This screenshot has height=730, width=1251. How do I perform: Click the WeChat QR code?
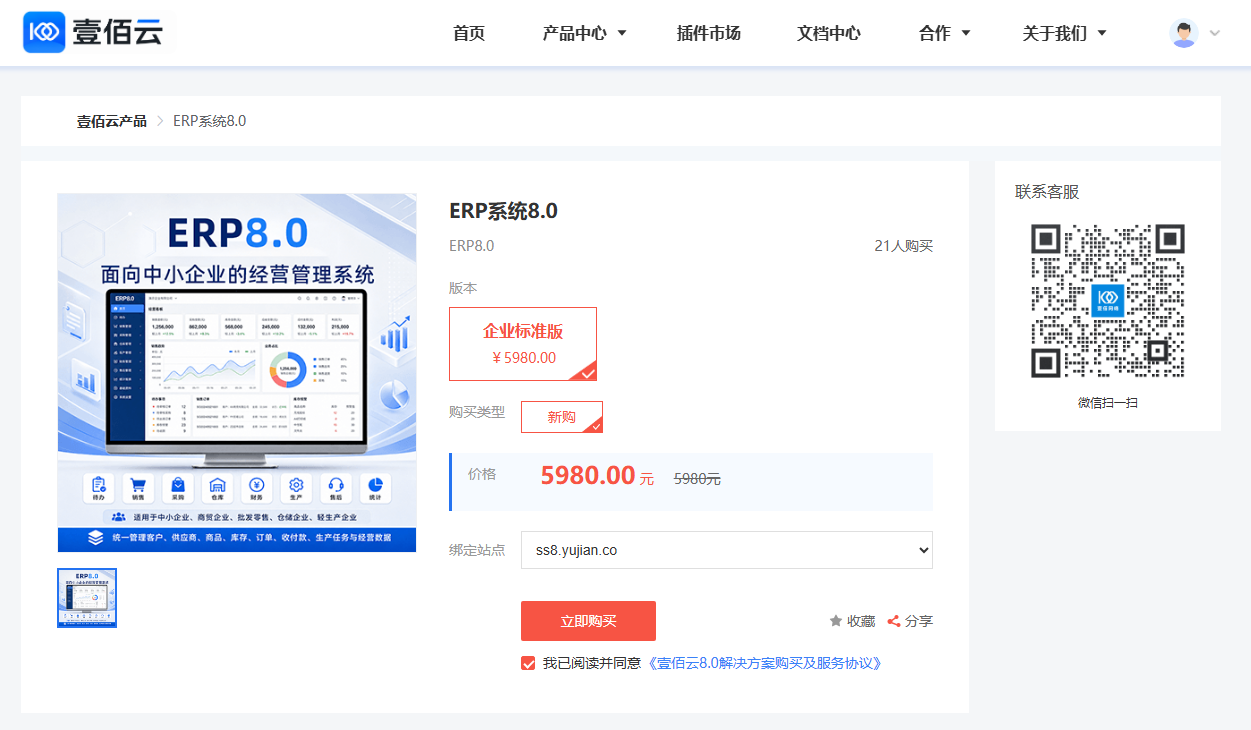(1108, 301)
